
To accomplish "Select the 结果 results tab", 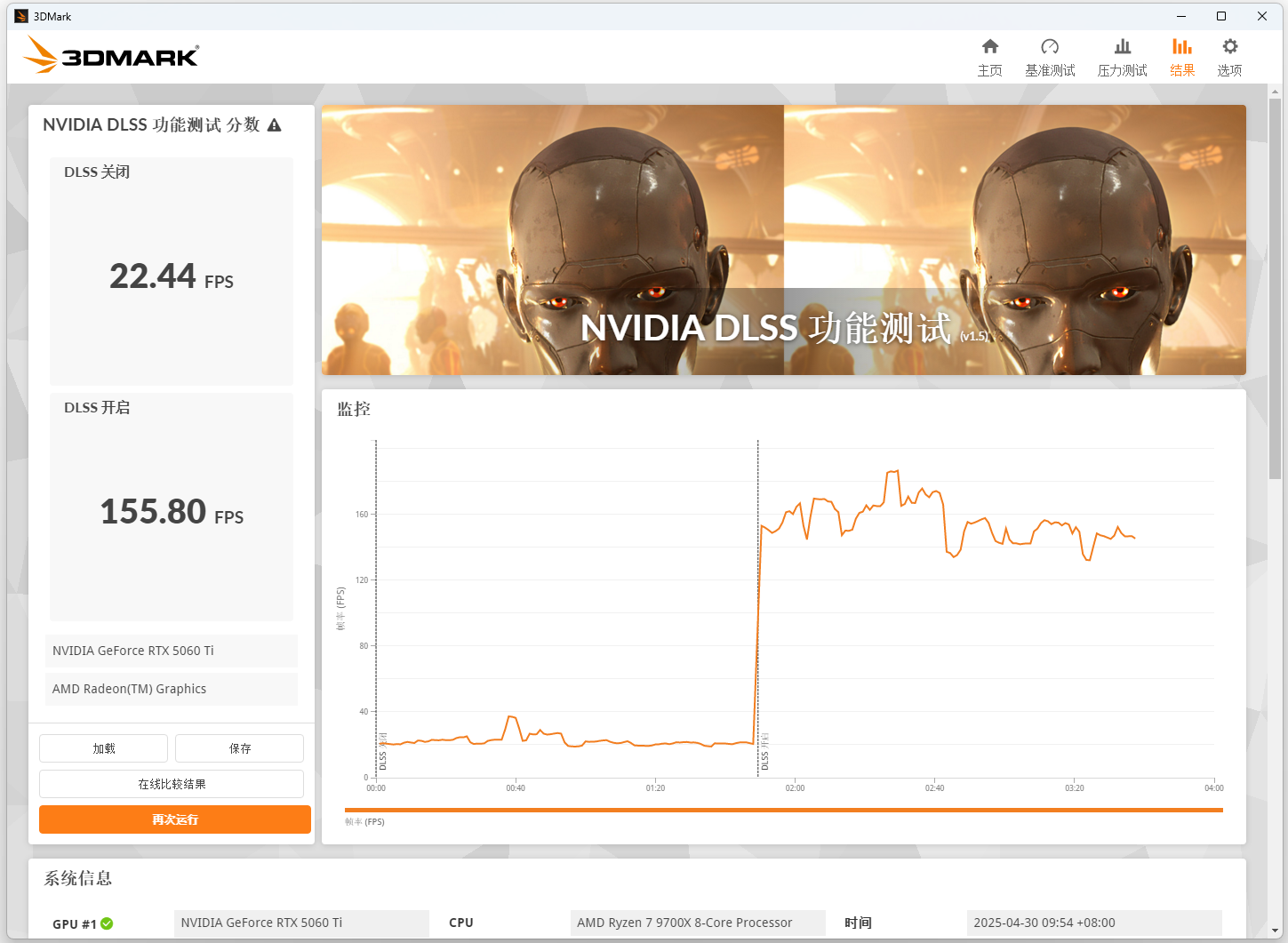I will click(x=1182, y=58).
